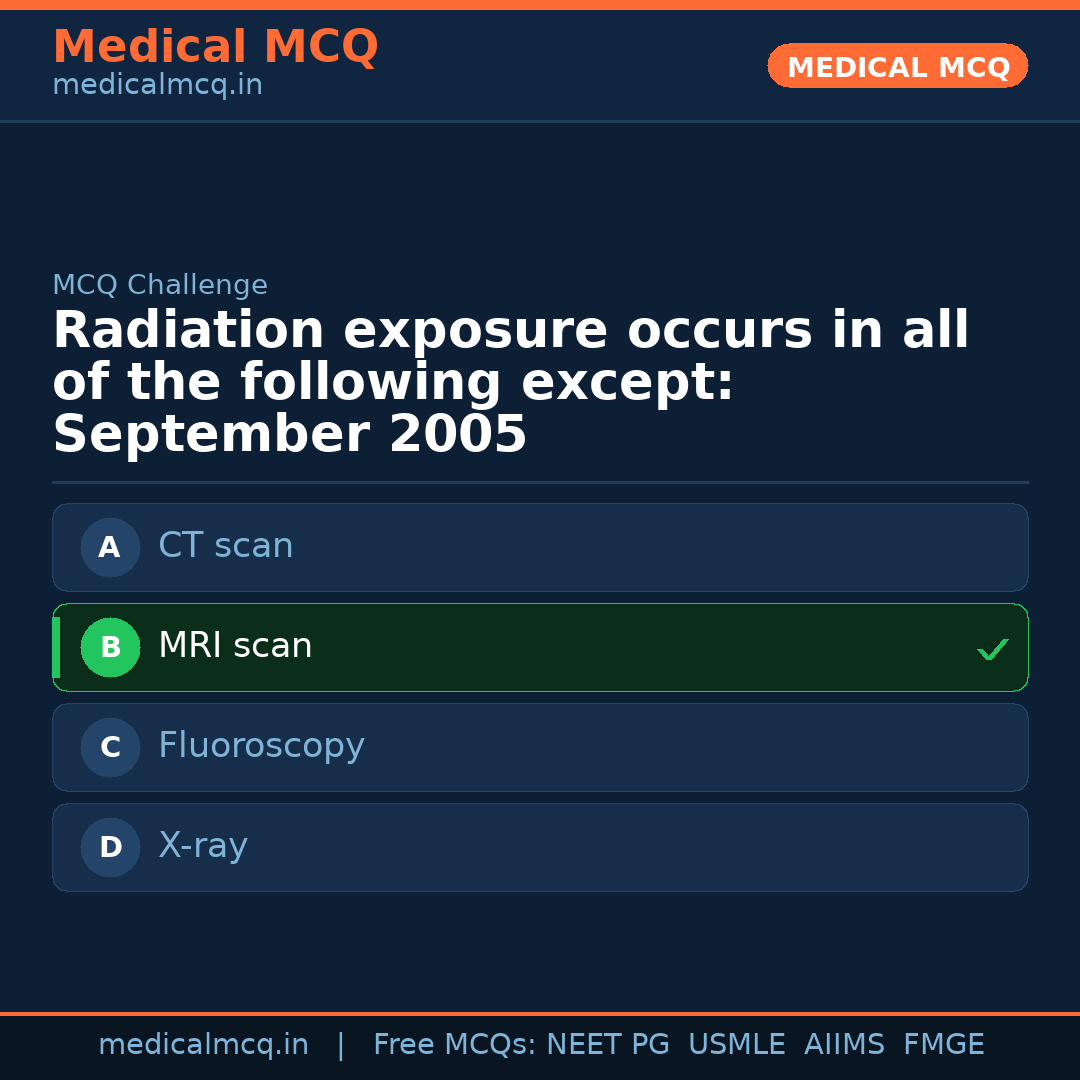Click the AIIMS footer label
Screen dimensions: 1080x1080
(845, 1044)
